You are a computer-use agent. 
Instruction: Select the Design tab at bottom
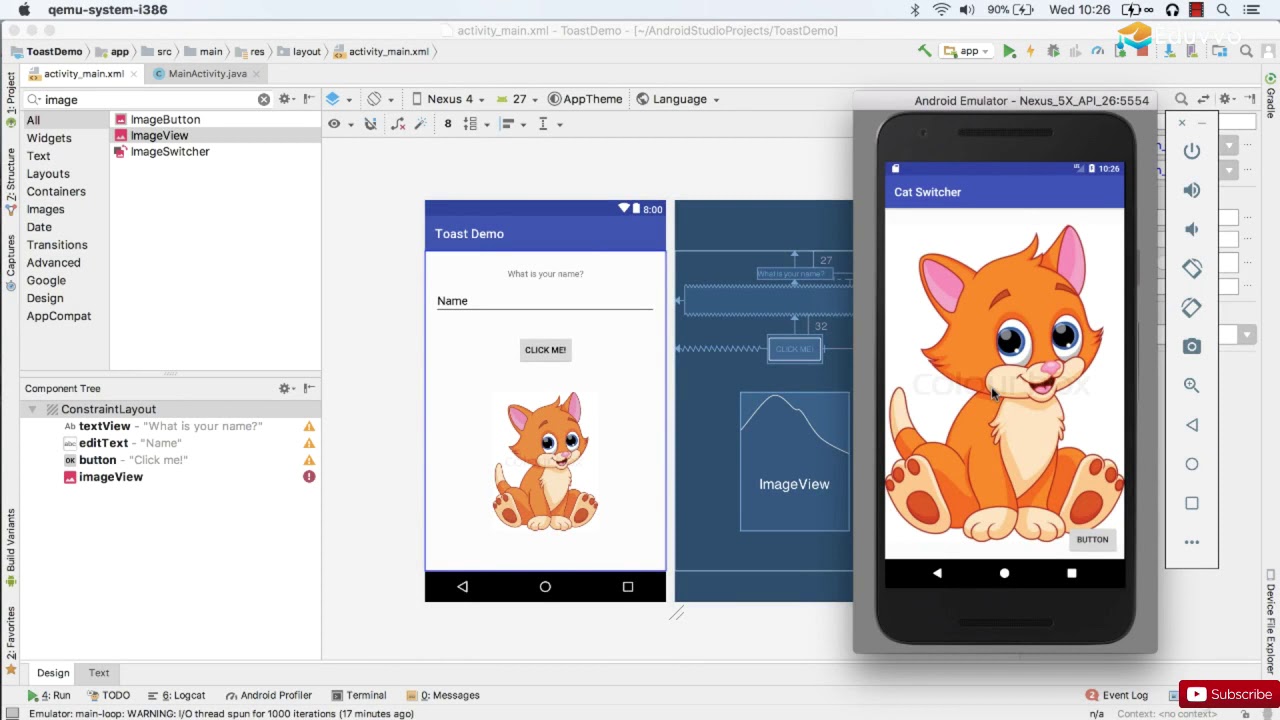tap(53, 673)
